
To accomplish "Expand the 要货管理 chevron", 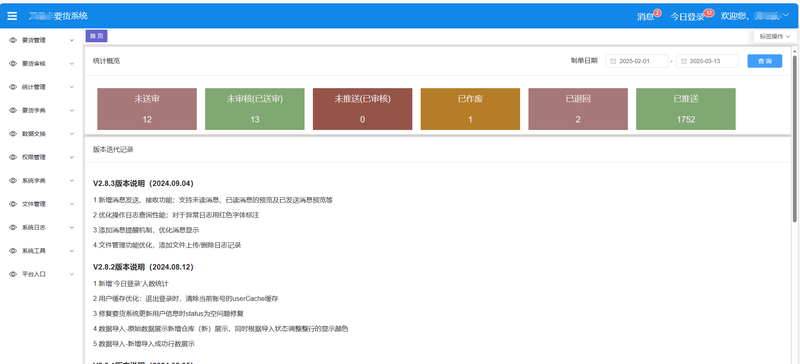I will tap(71, 40).
